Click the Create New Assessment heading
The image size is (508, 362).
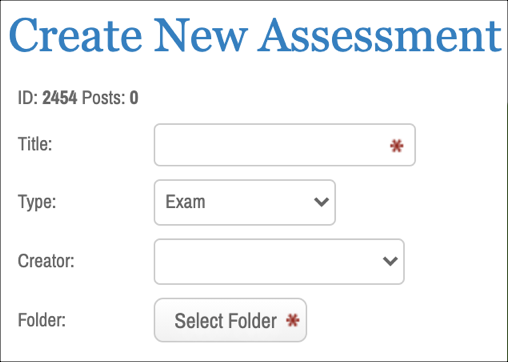tap(255, 35)
